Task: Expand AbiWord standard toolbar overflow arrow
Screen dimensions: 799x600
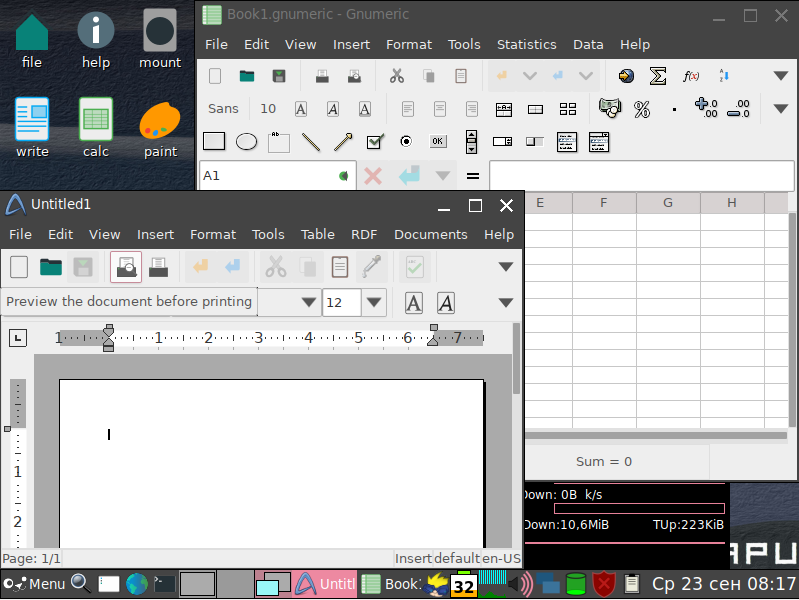Action: 505,267
